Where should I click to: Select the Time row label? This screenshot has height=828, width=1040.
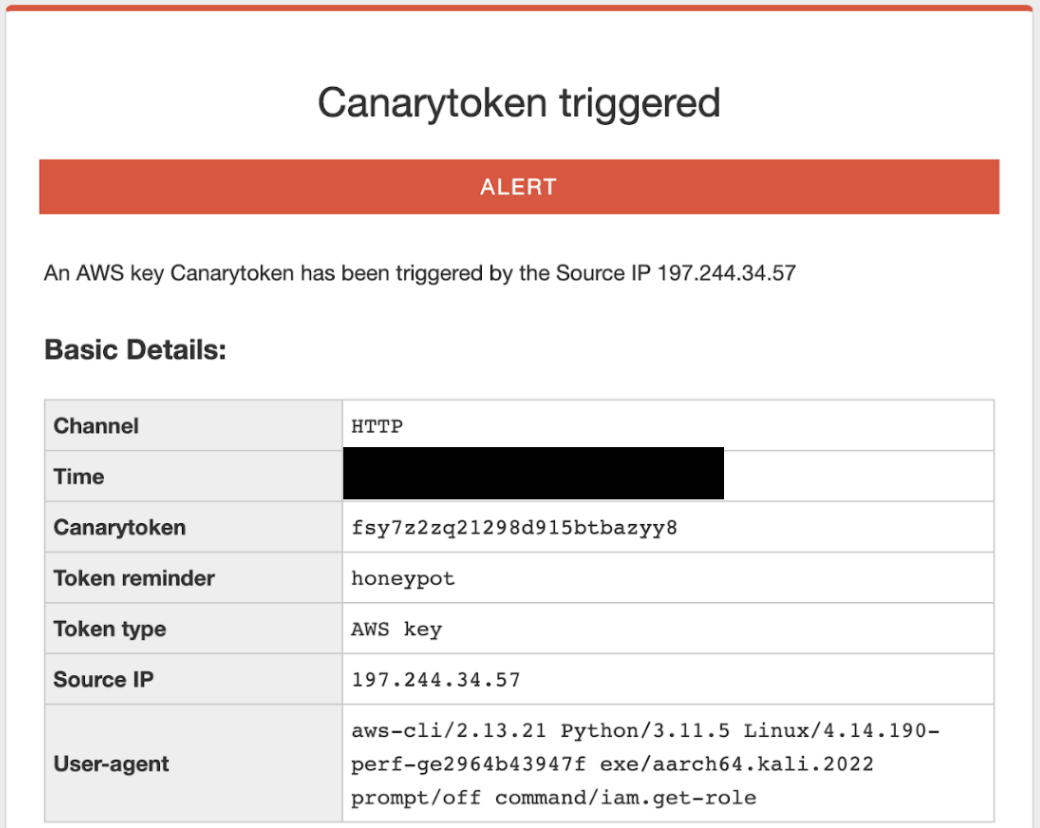pyautogui.click(x=79, y=477)
